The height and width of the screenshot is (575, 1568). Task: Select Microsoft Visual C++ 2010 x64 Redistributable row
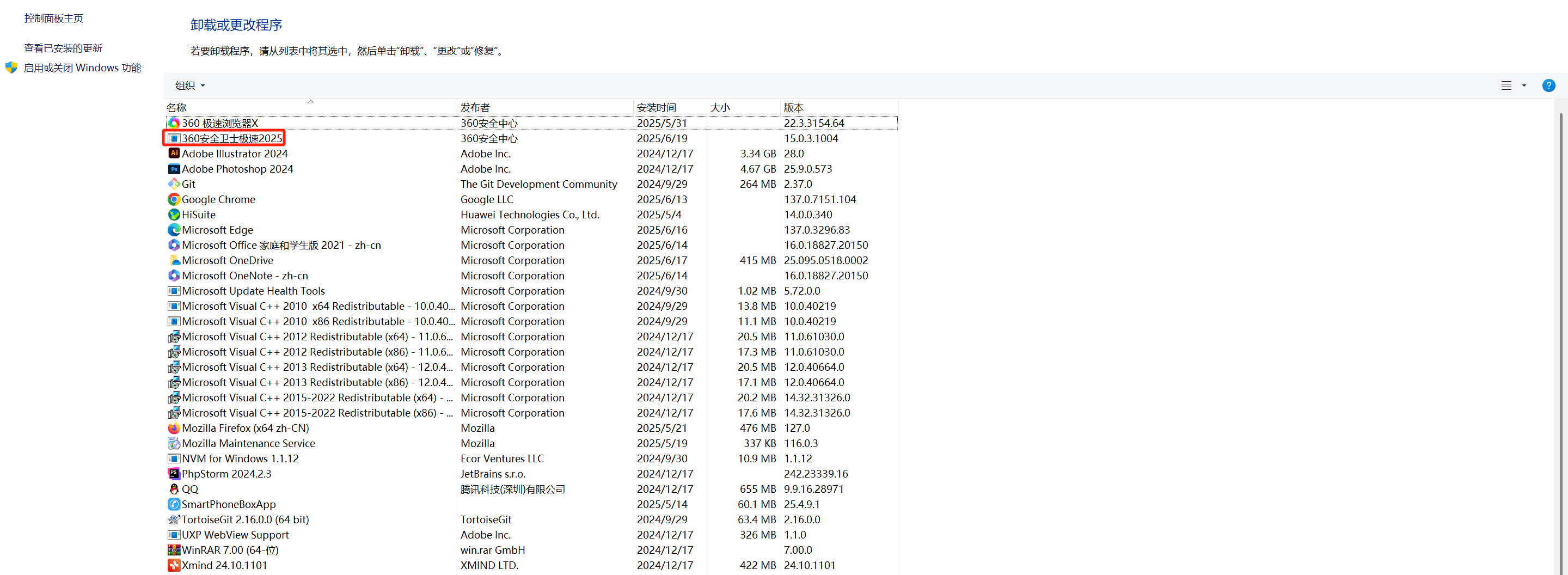[x=532, y=306]
